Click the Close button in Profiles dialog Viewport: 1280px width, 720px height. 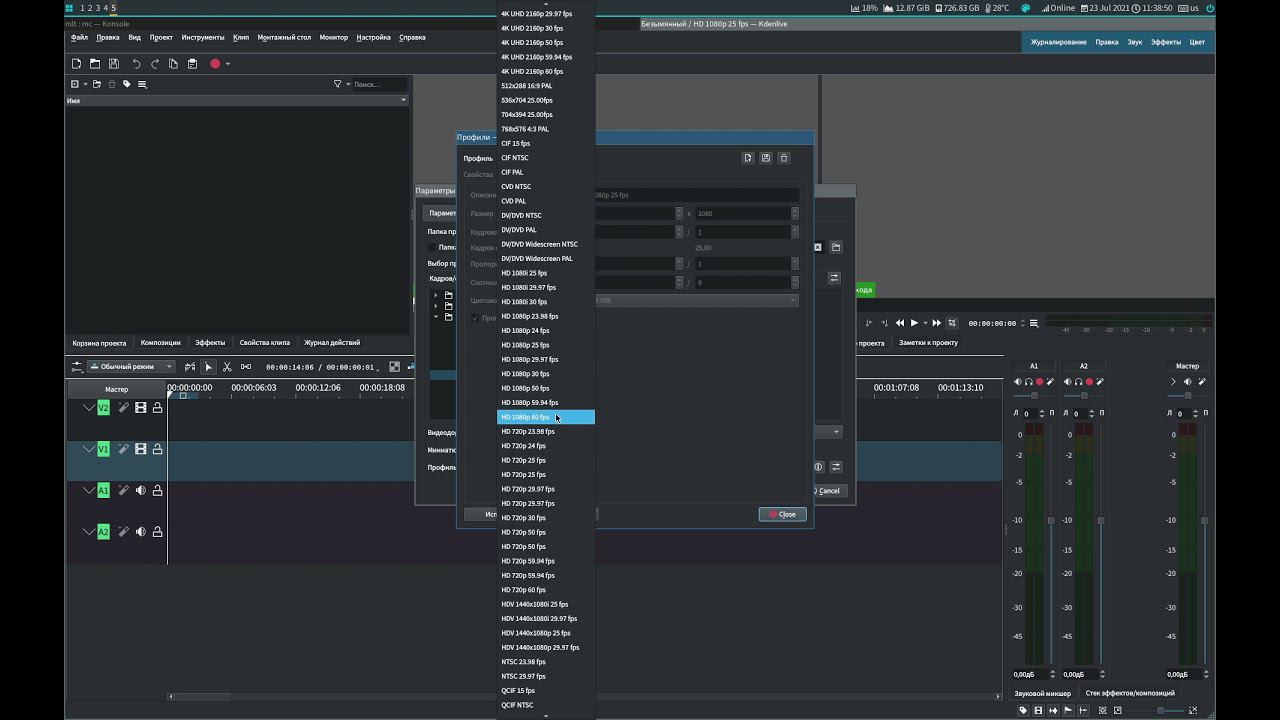pos(782,514)
